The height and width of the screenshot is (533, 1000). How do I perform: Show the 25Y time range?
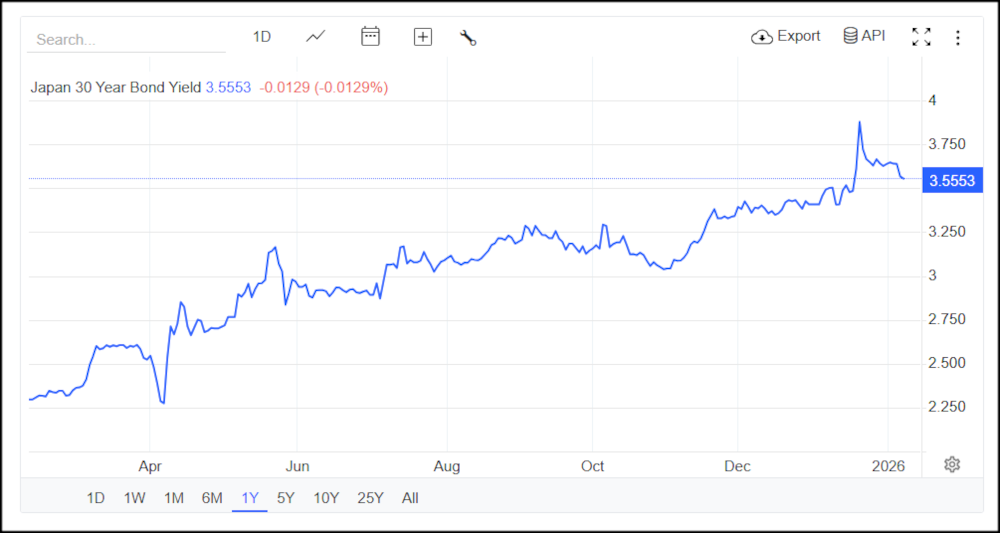[x=370, y=498]
